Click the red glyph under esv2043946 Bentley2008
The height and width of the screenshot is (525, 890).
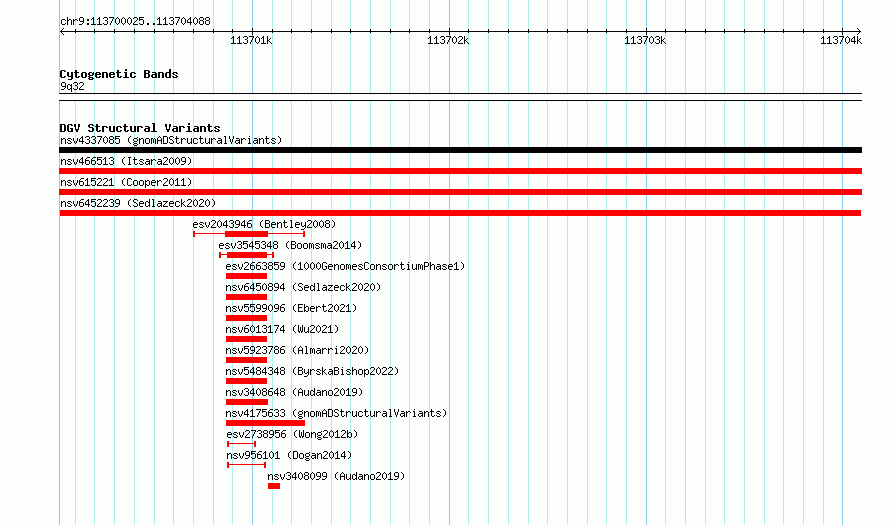pyautogui.click(x=249, y=234)
